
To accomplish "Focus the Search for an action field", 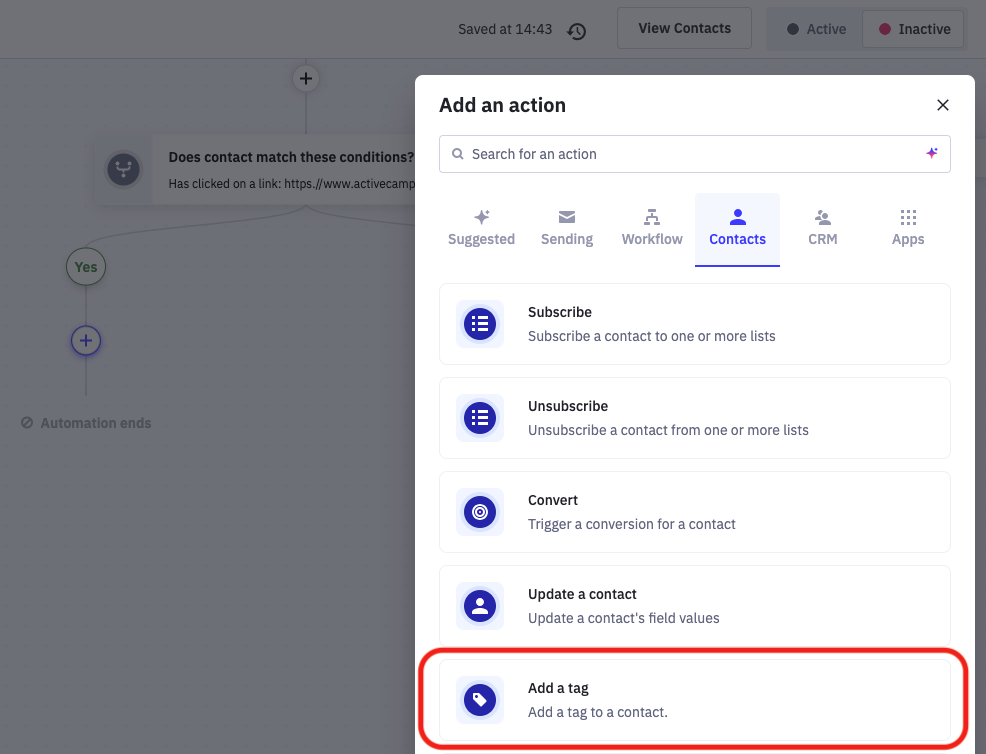I will 680,154.
